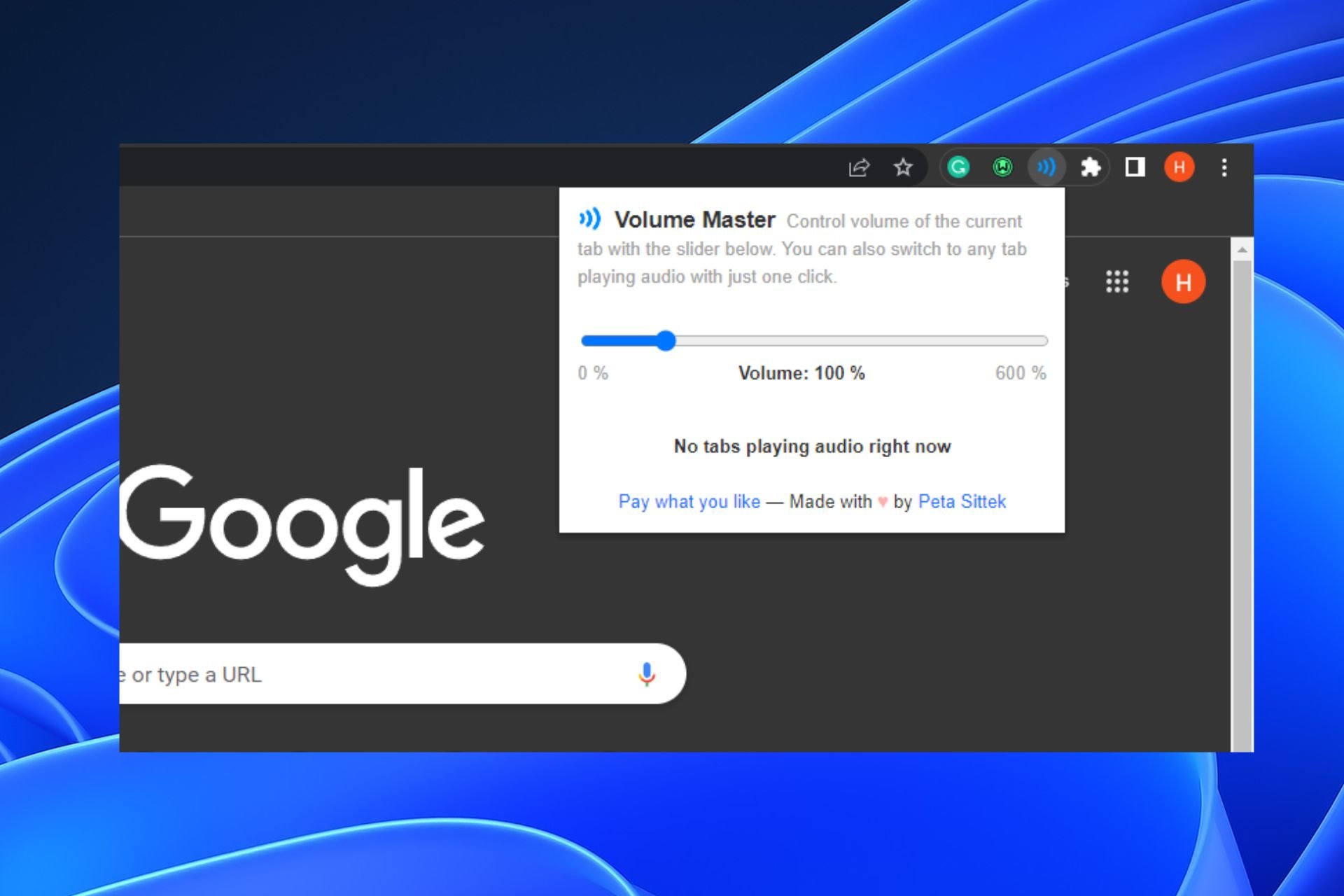
Task: Start voice search with the microphone
Action: [647, 674]
